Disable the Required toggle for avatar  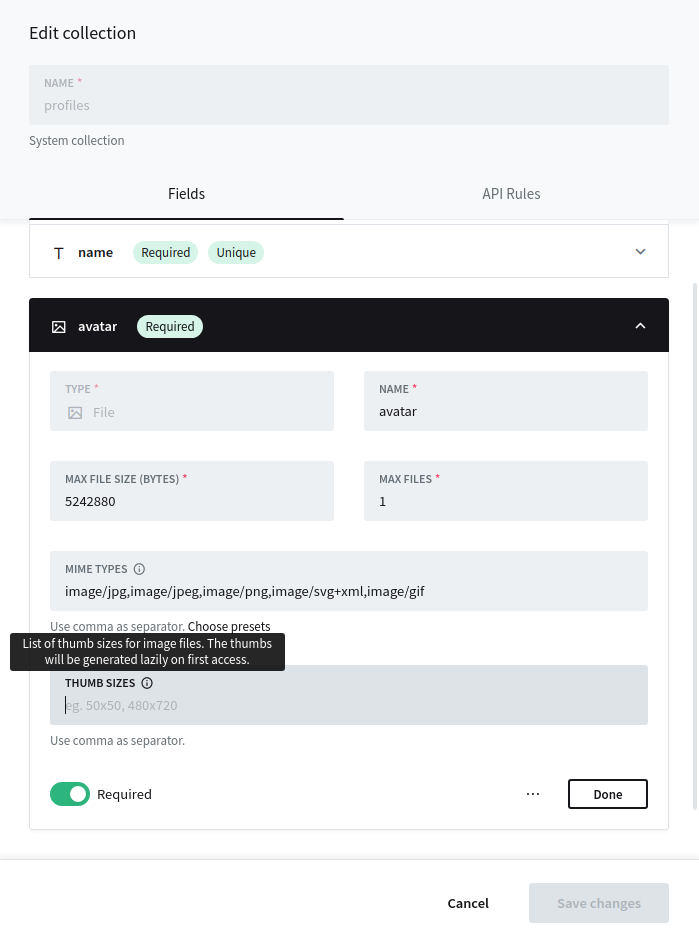[70, 793]
